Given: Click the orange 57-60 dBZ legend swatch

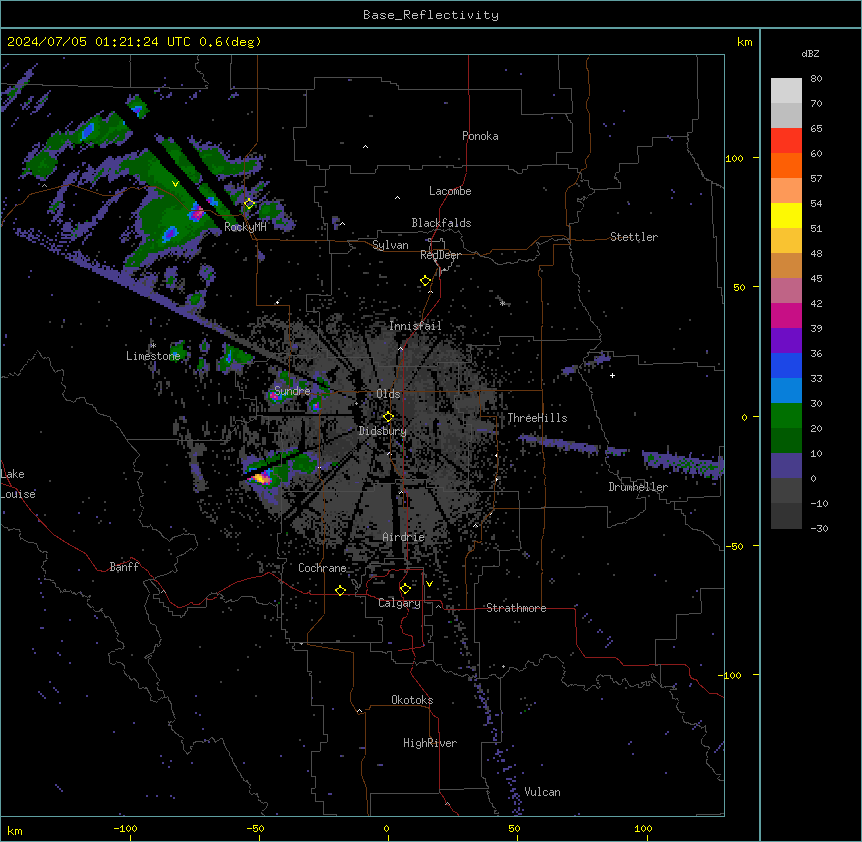Looking at the screenshot, I should click(x=786, y=165).
